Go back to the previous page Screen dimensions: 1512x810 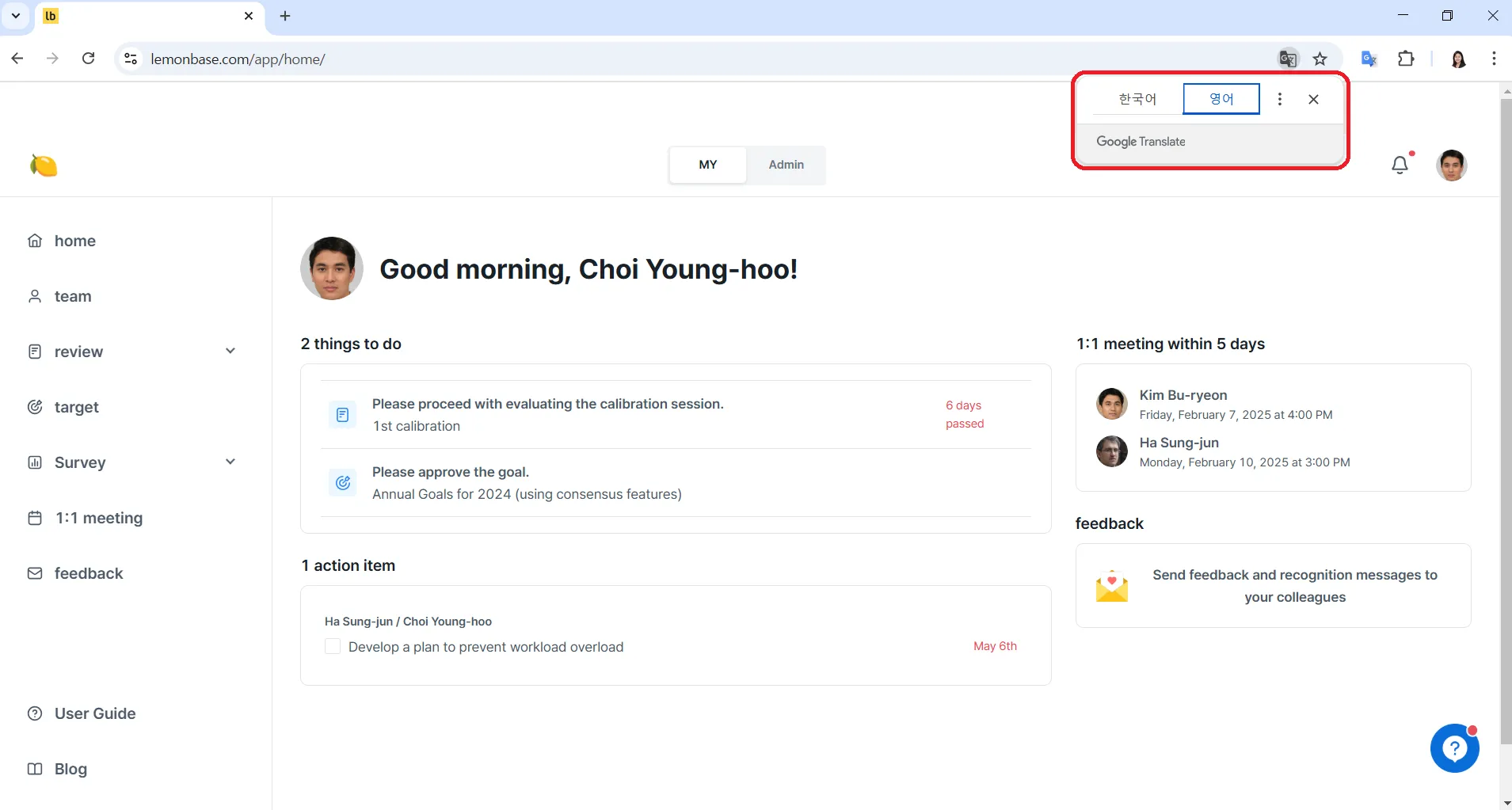(17, 59)
